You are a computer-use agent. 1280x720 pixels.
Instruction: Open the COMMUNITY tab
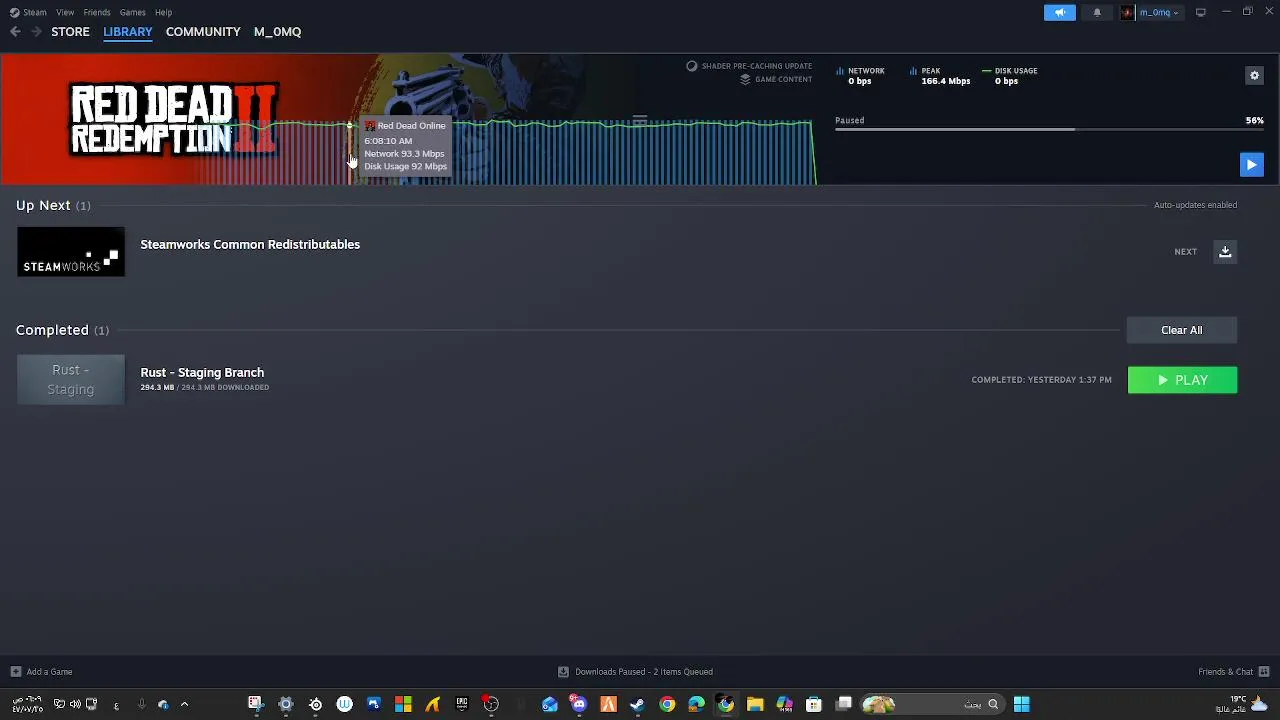[203, 32]
